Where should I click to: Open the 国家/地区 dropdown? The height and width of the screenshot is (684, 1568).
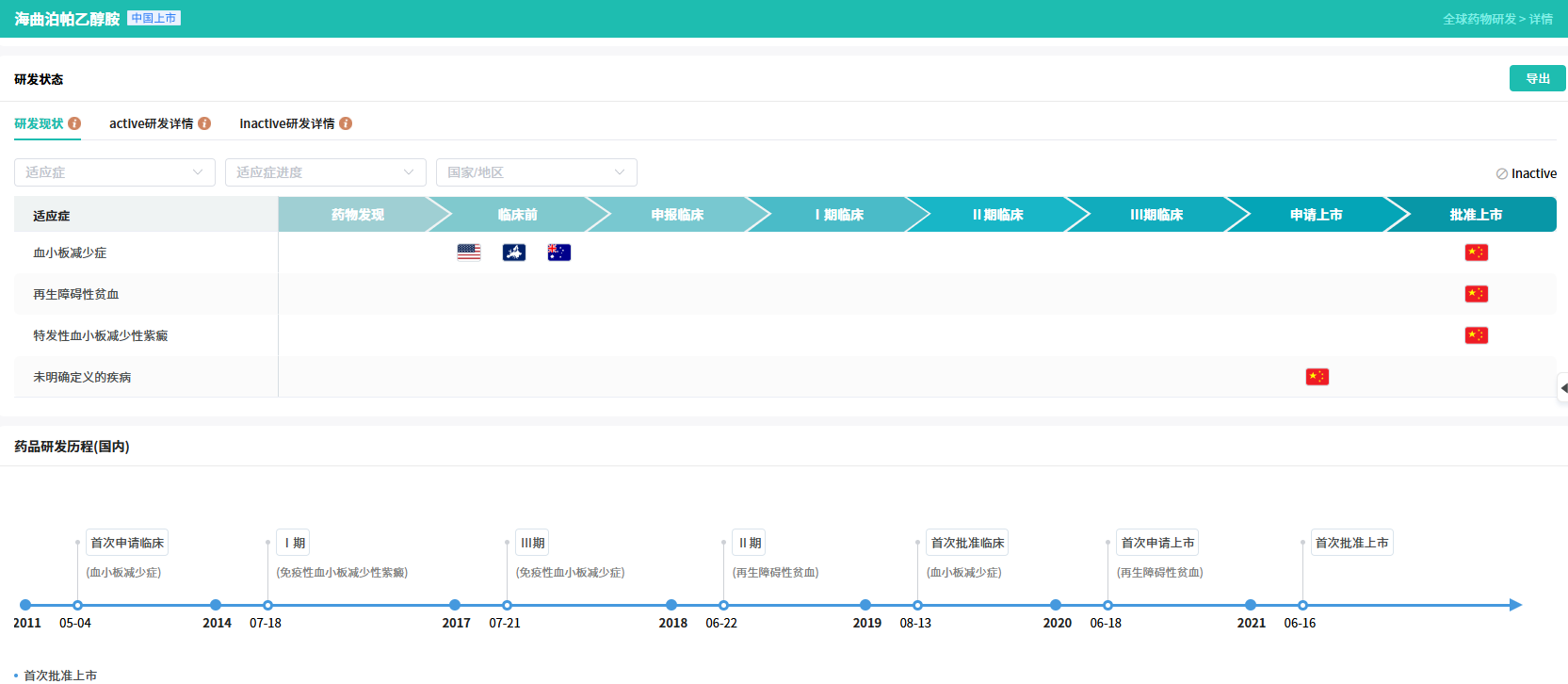pos(536,172)
